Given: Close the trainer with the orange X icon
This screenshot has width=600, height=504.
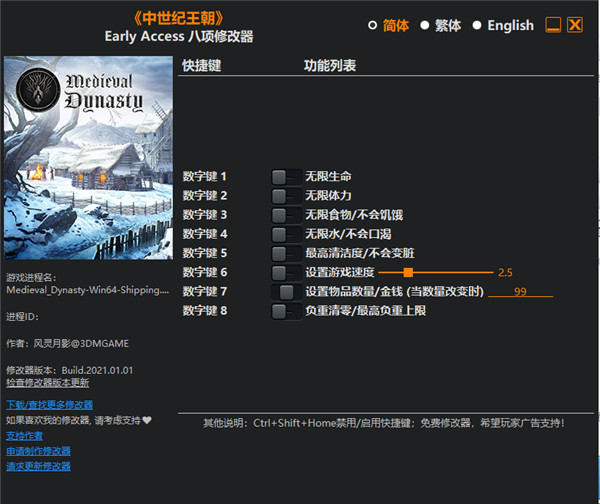Looking at the screenshot, I should point(575,25).
